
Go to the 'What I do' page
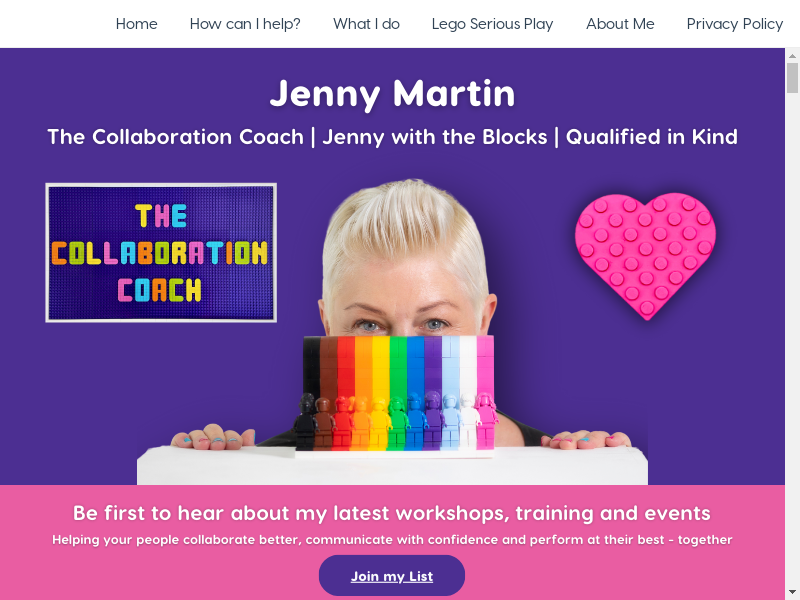pyautogui.click(x=366, y=24)
